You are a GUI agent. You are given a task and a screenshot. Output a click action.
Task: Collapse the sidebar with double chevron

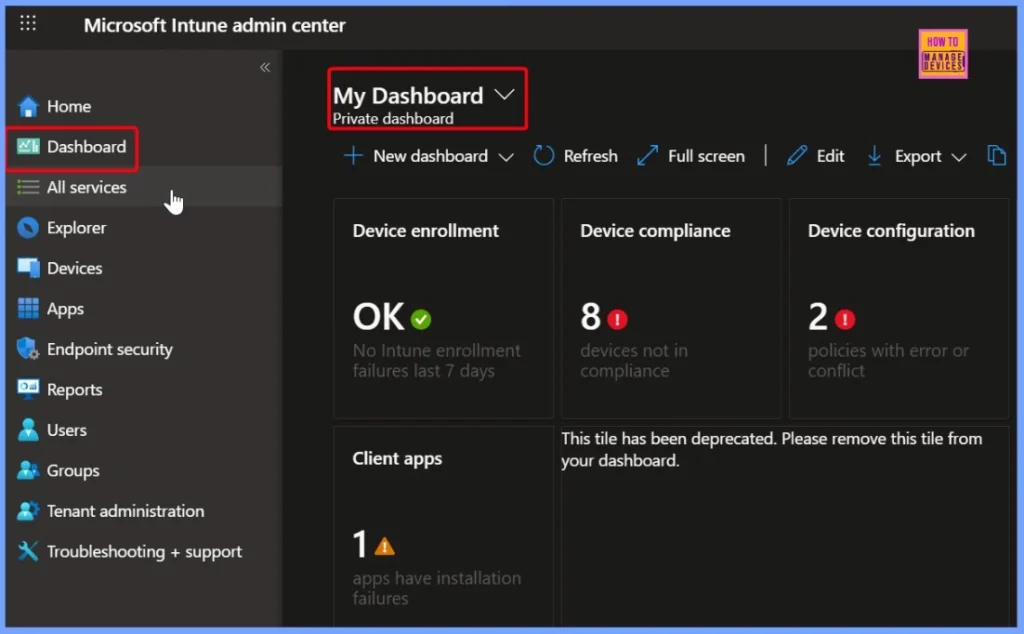264,67
